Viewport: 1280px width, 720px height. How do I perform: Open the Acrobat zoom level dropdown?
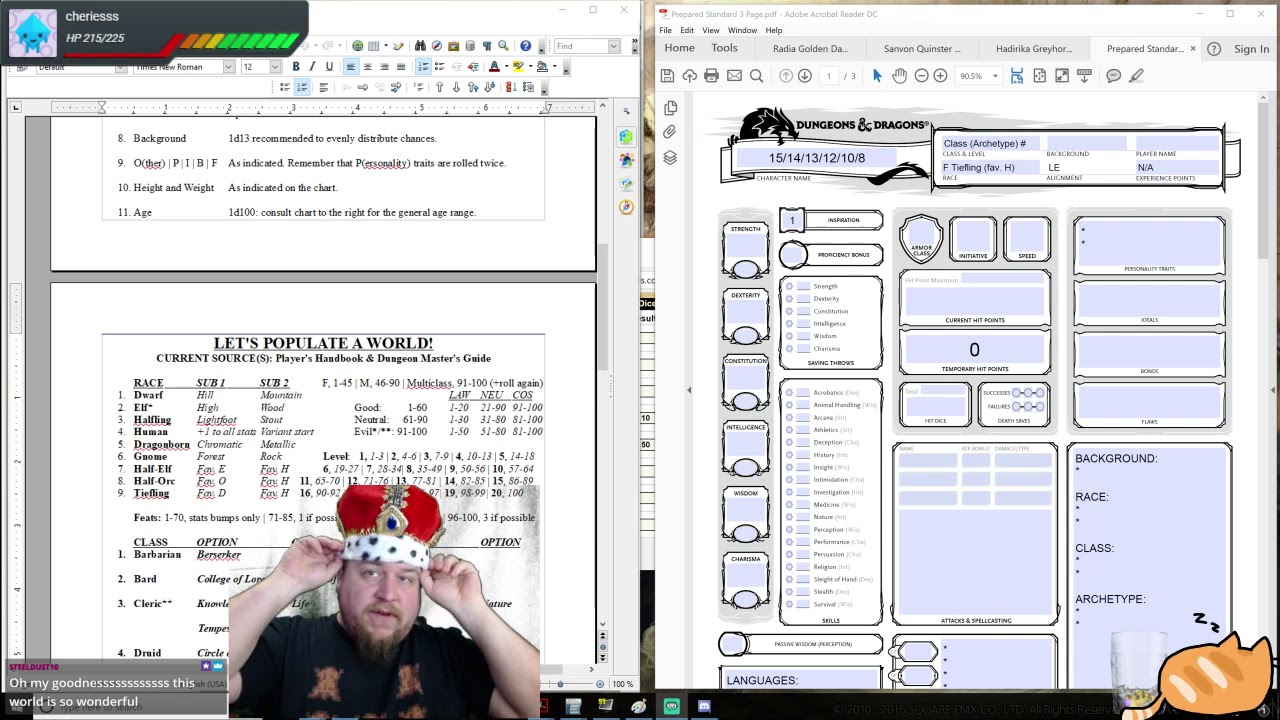(x=995, y=76)
